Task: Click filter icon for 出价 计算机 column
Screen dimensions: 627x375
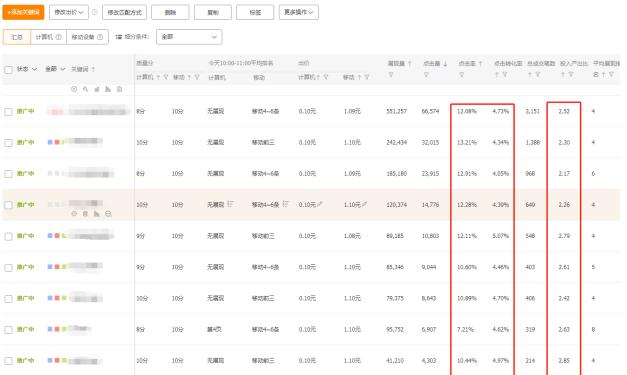Action: pos(326,77)
